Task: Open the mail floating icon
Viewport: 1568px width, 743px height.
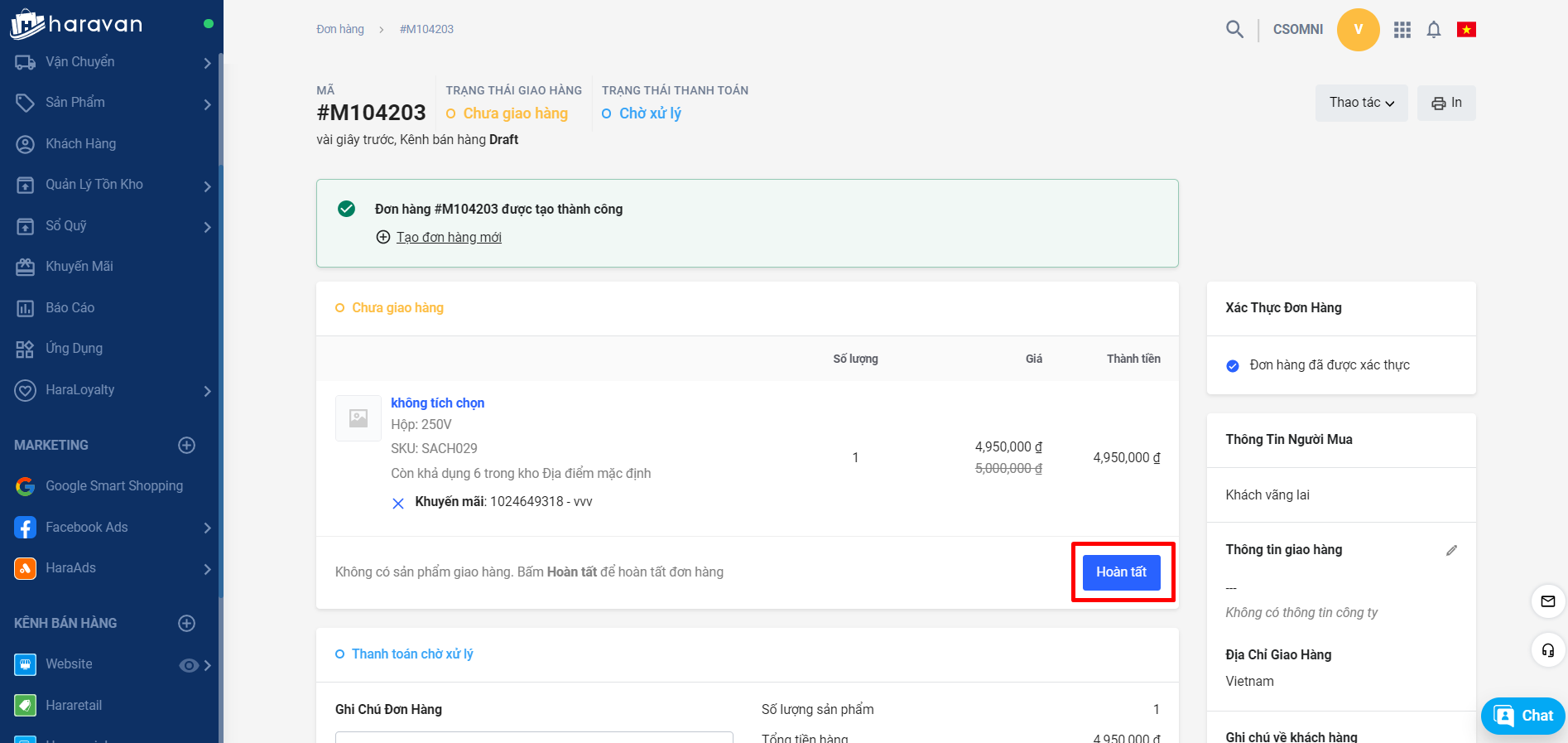Action: click(x=1547, y=601)
